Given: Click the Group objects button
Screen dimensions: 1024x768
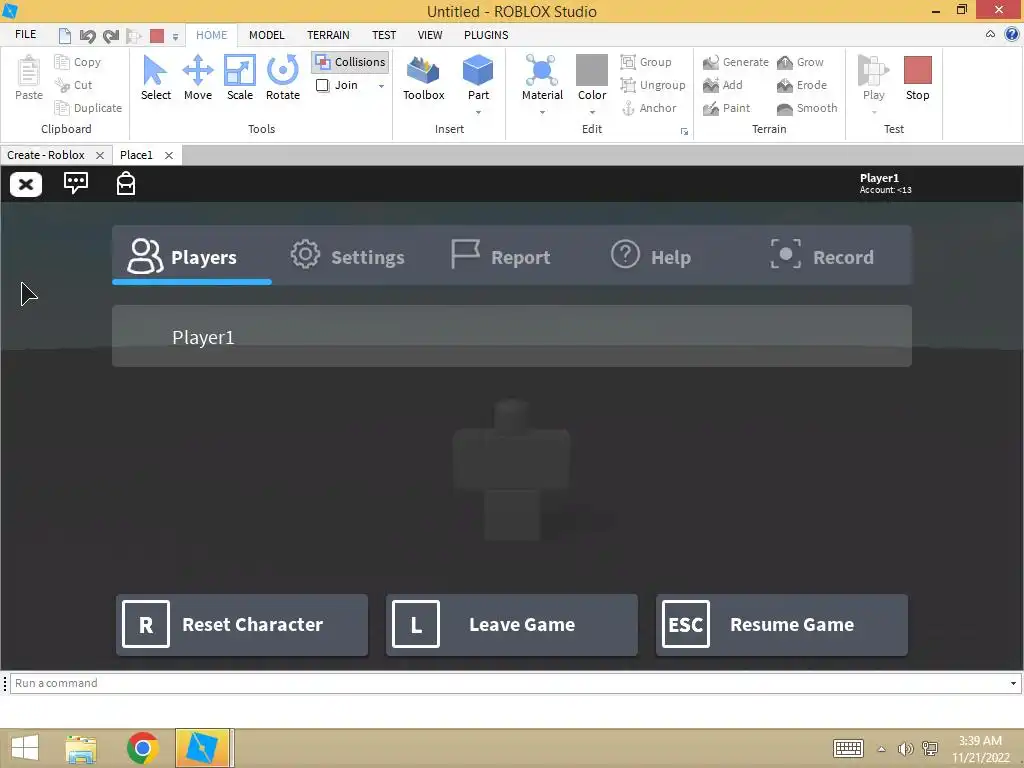Looking at the screenshot, I should coord(646,62).
